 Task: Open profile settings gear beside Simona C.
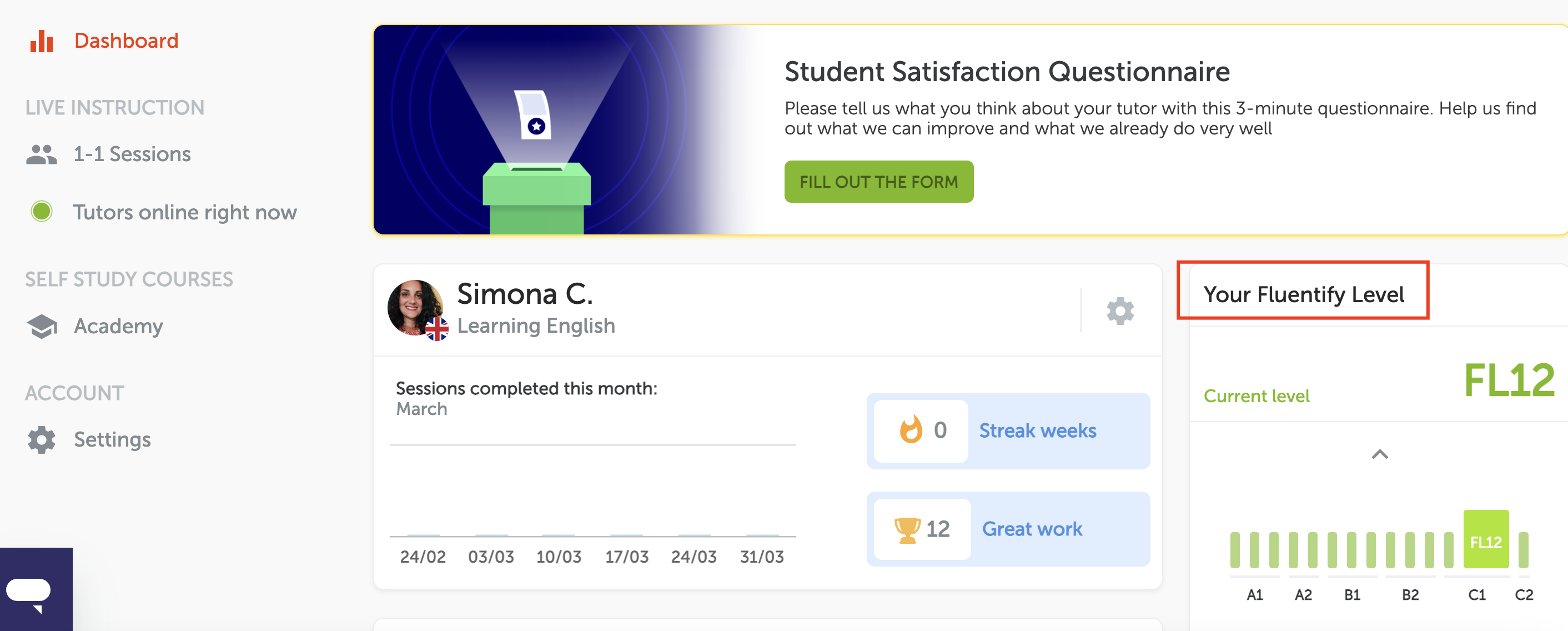pyautogui.click(x=1120, y=311)
